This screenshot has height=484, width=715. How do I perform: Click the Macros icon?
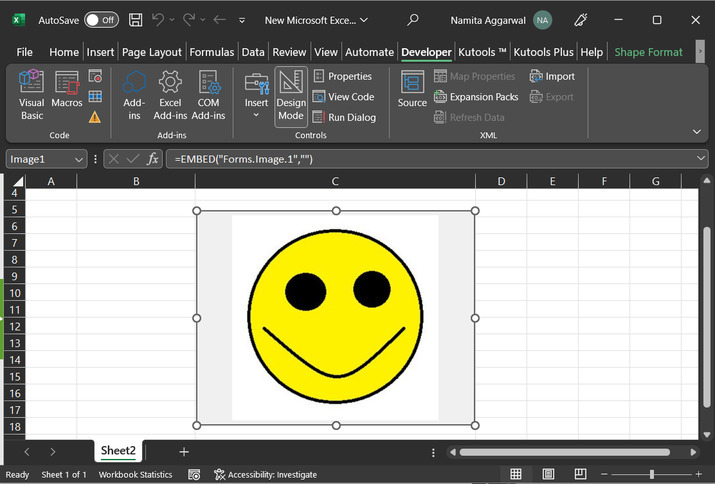pyautogui.click(x=67, y=95)
